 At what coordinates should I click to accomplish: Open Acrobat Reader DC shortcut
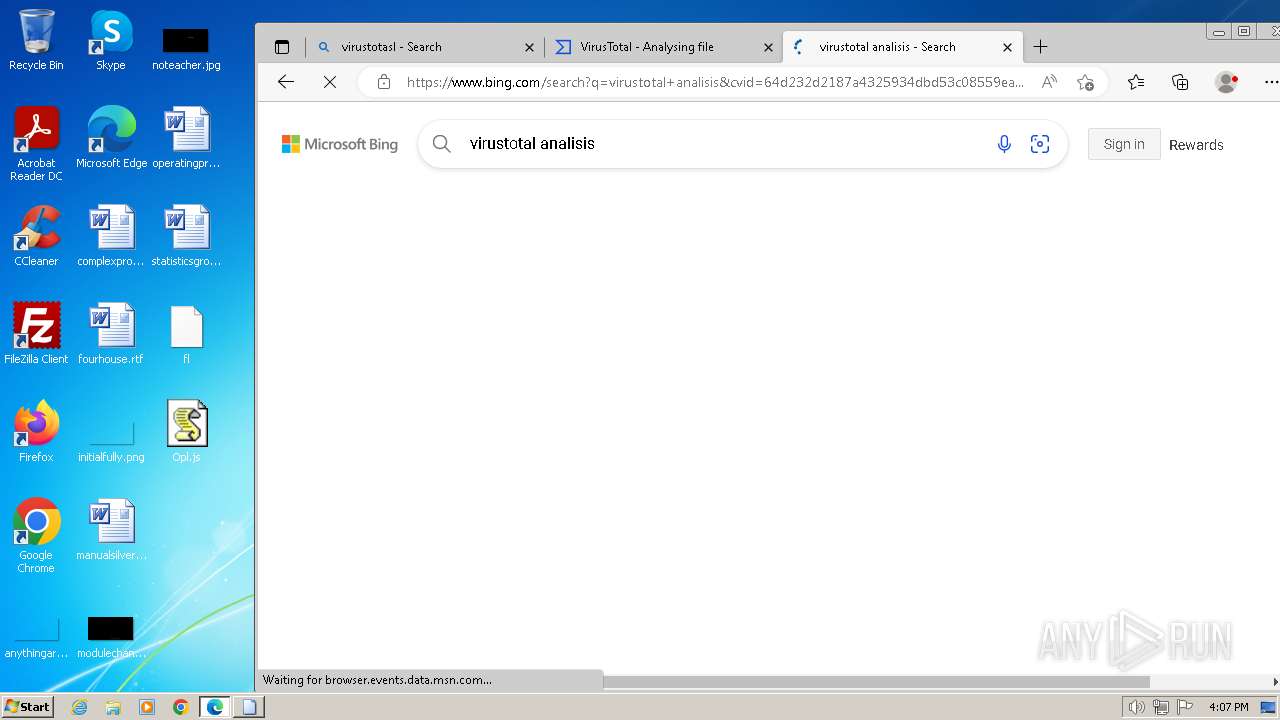point(36,144)
